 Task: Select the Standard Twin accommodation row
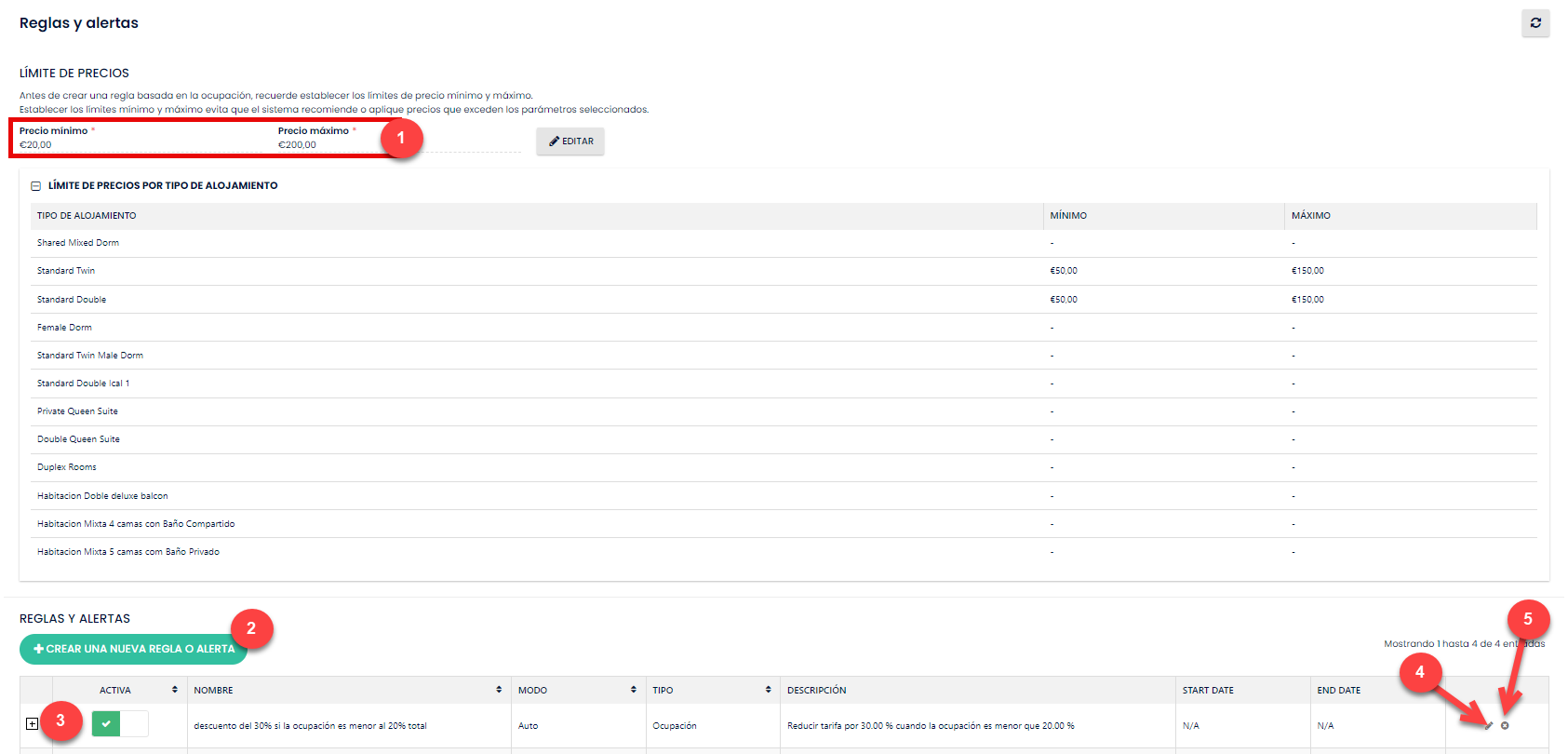tap(66, 271)
